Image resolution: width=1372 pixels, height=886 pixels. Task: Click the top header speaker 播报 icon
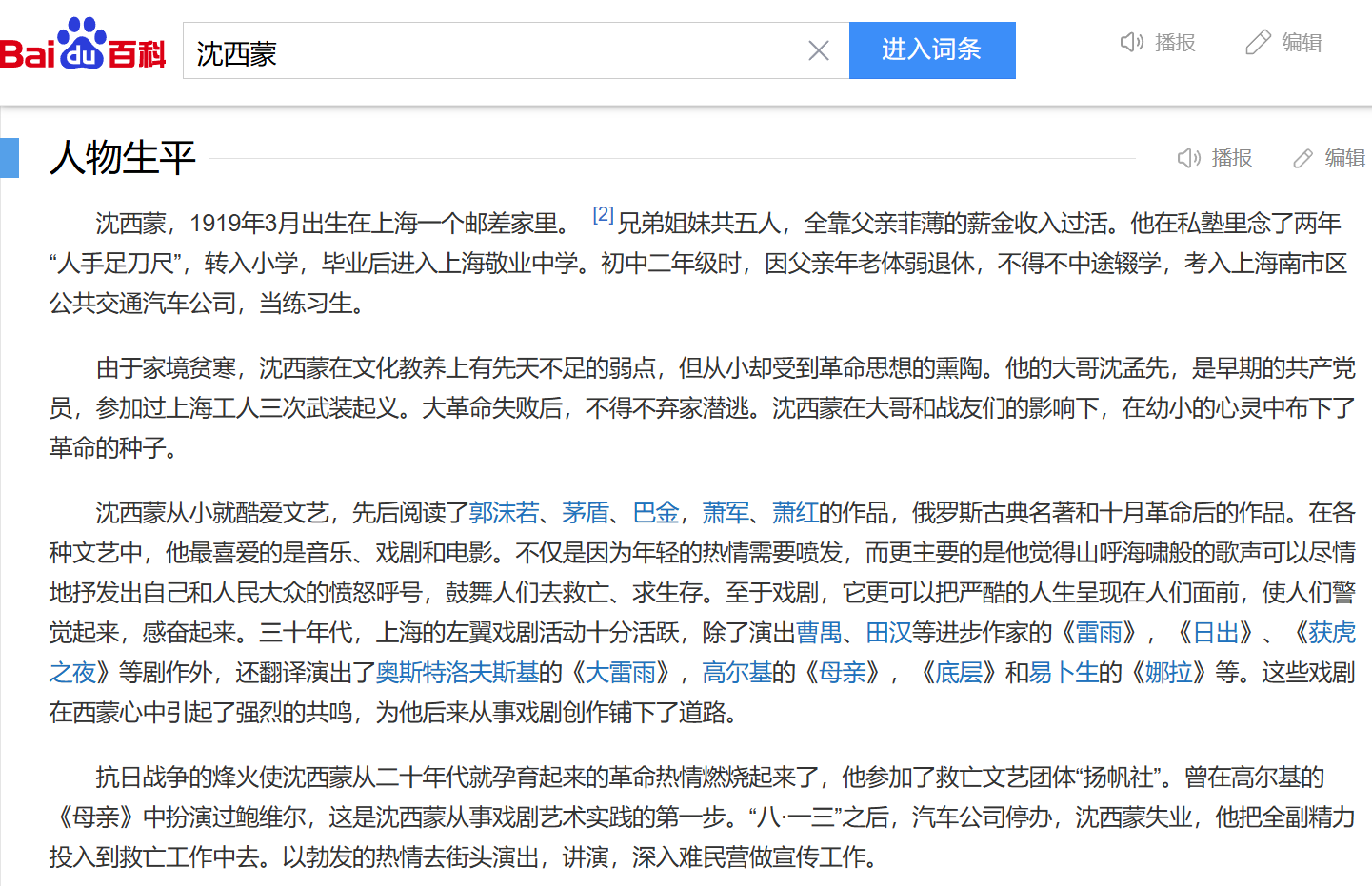[x=1132, y=43]
